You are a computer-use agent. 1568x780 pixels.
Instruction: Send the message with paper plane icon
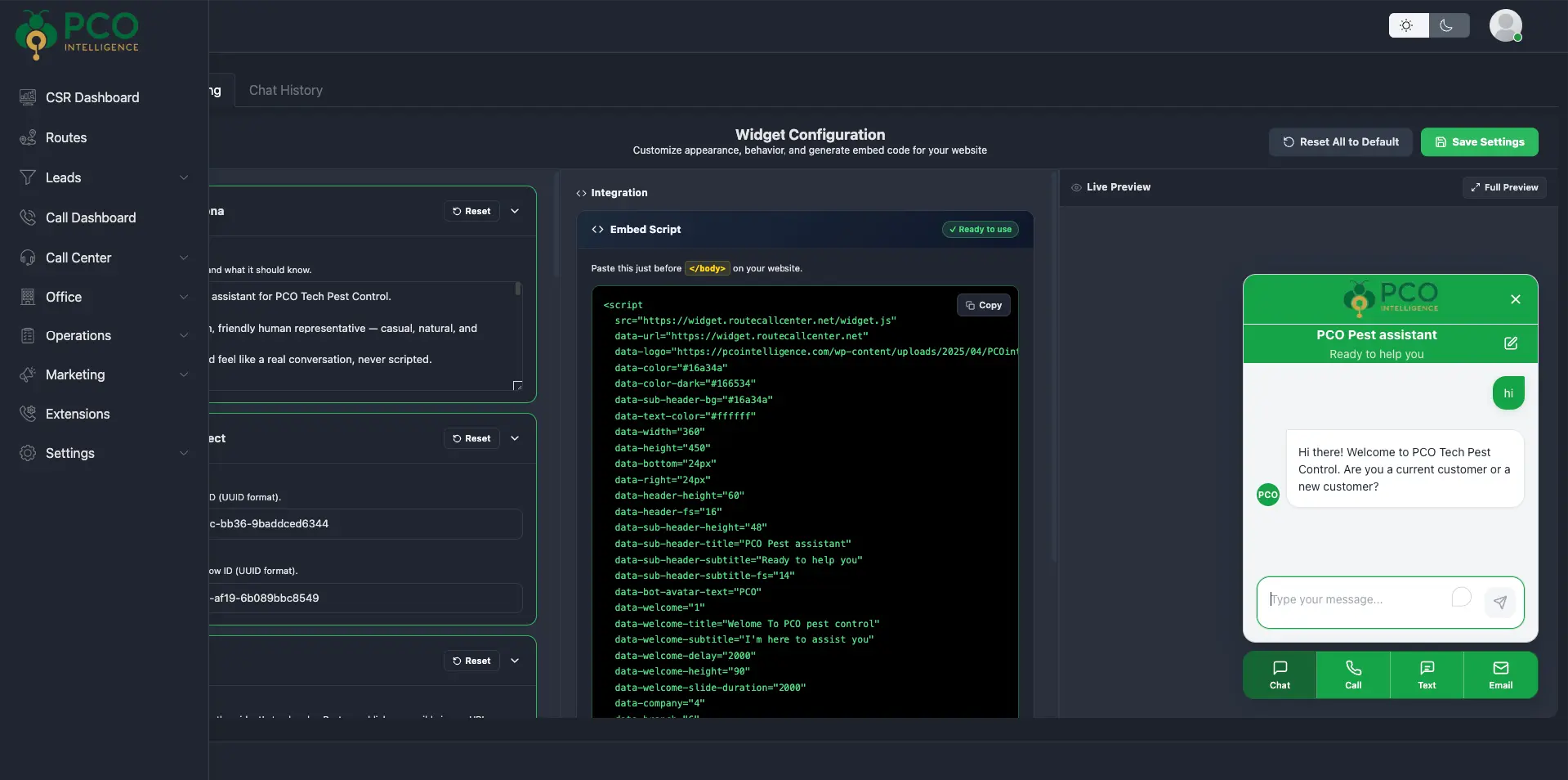coord(1500,603)
